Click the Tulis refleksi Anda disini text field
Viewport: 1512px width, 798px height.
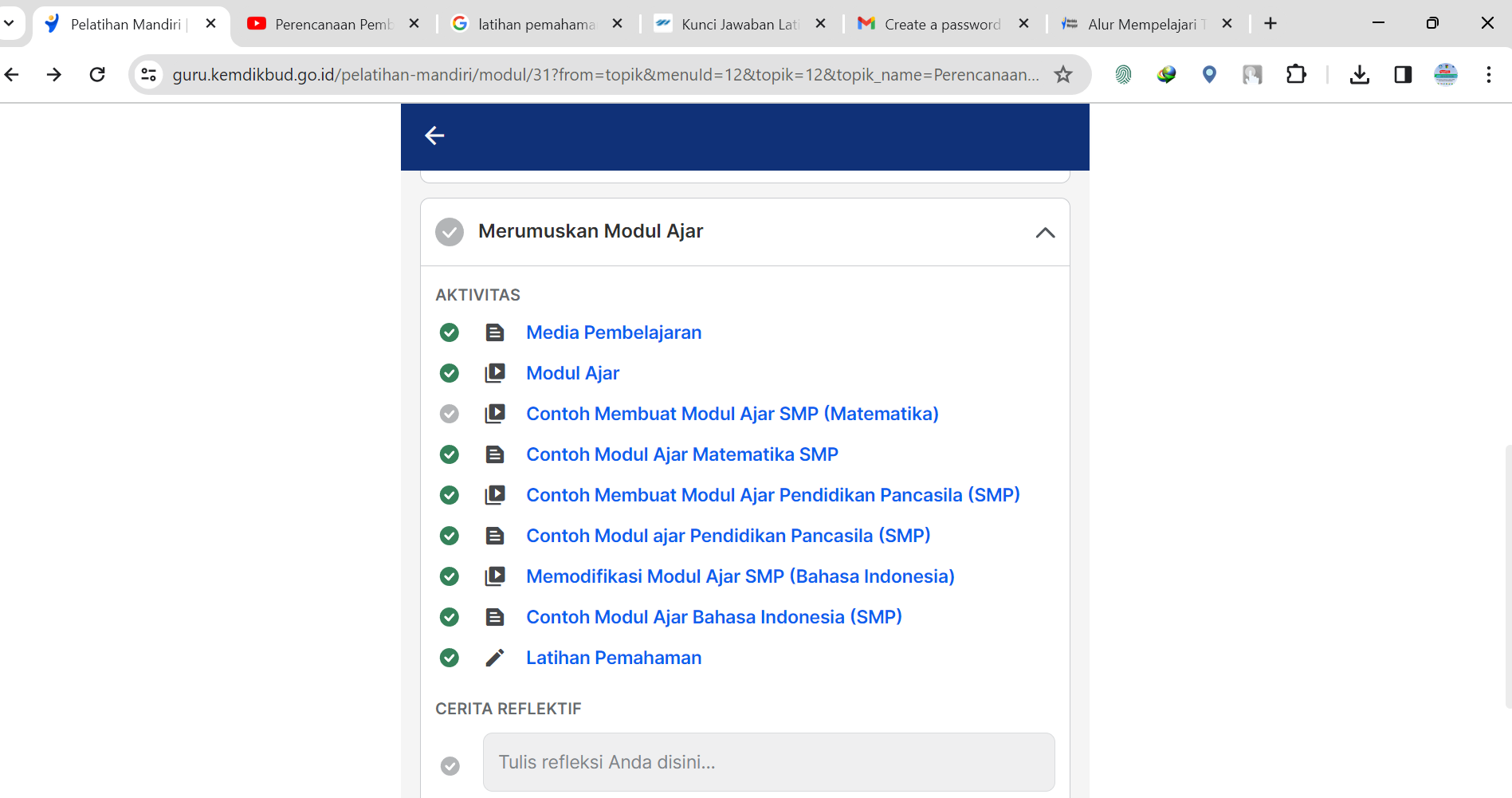point(768,762)
